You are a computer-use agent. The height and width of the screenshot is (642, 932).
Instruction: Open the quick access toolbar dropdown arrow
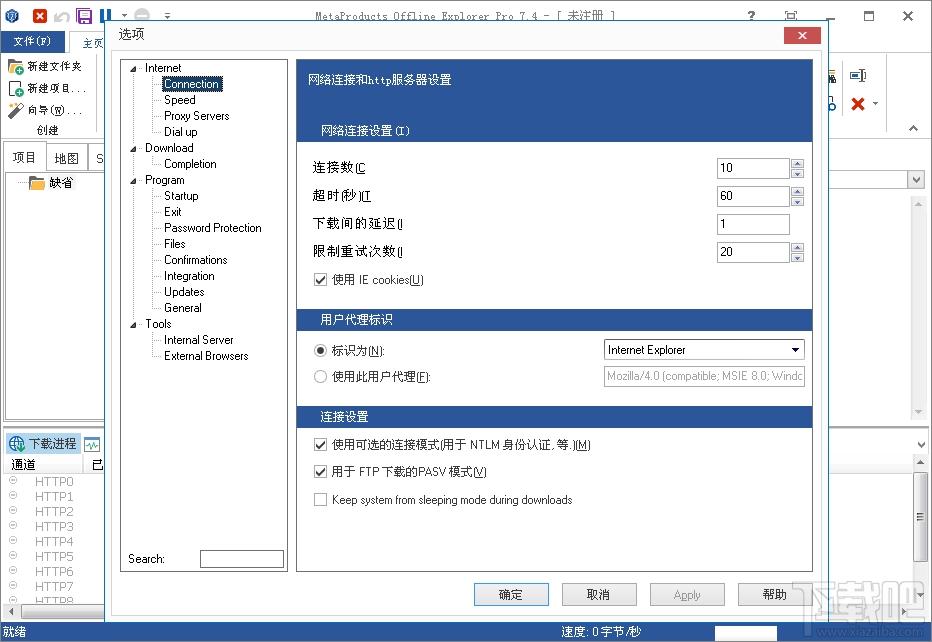[168, 16]
